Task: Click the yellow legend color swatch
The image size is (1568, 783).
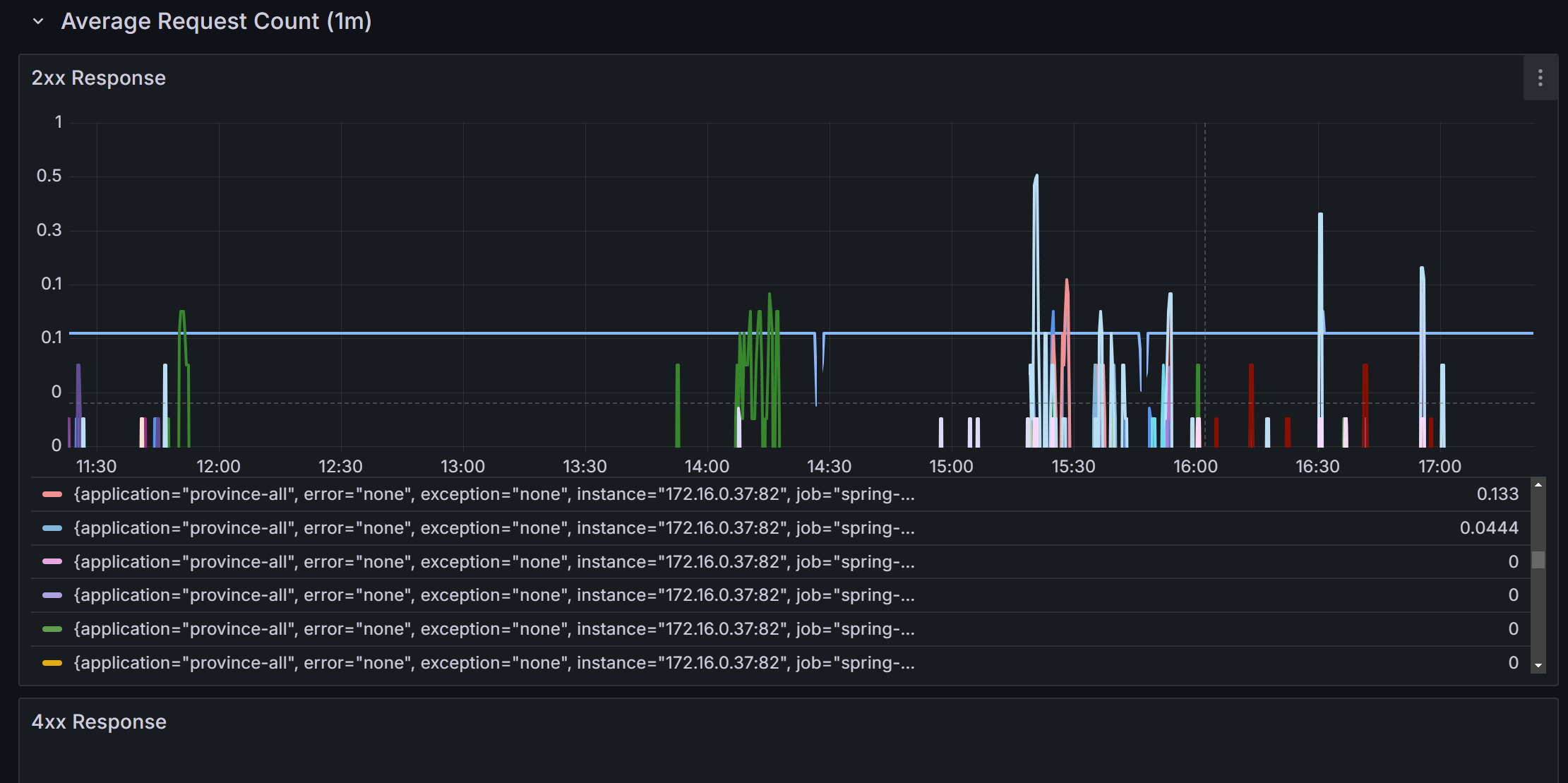Action: coord(52,663)
